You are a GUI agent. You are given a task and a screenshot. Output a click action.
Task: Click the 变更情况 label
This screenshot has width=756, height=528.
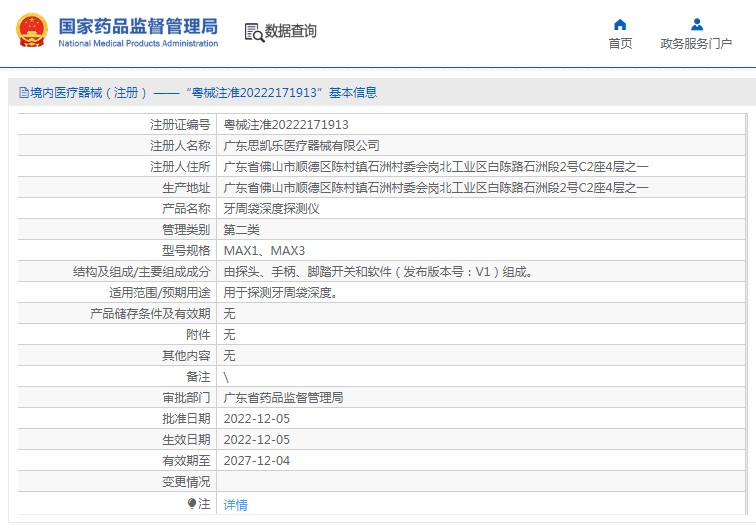(186, 482)
